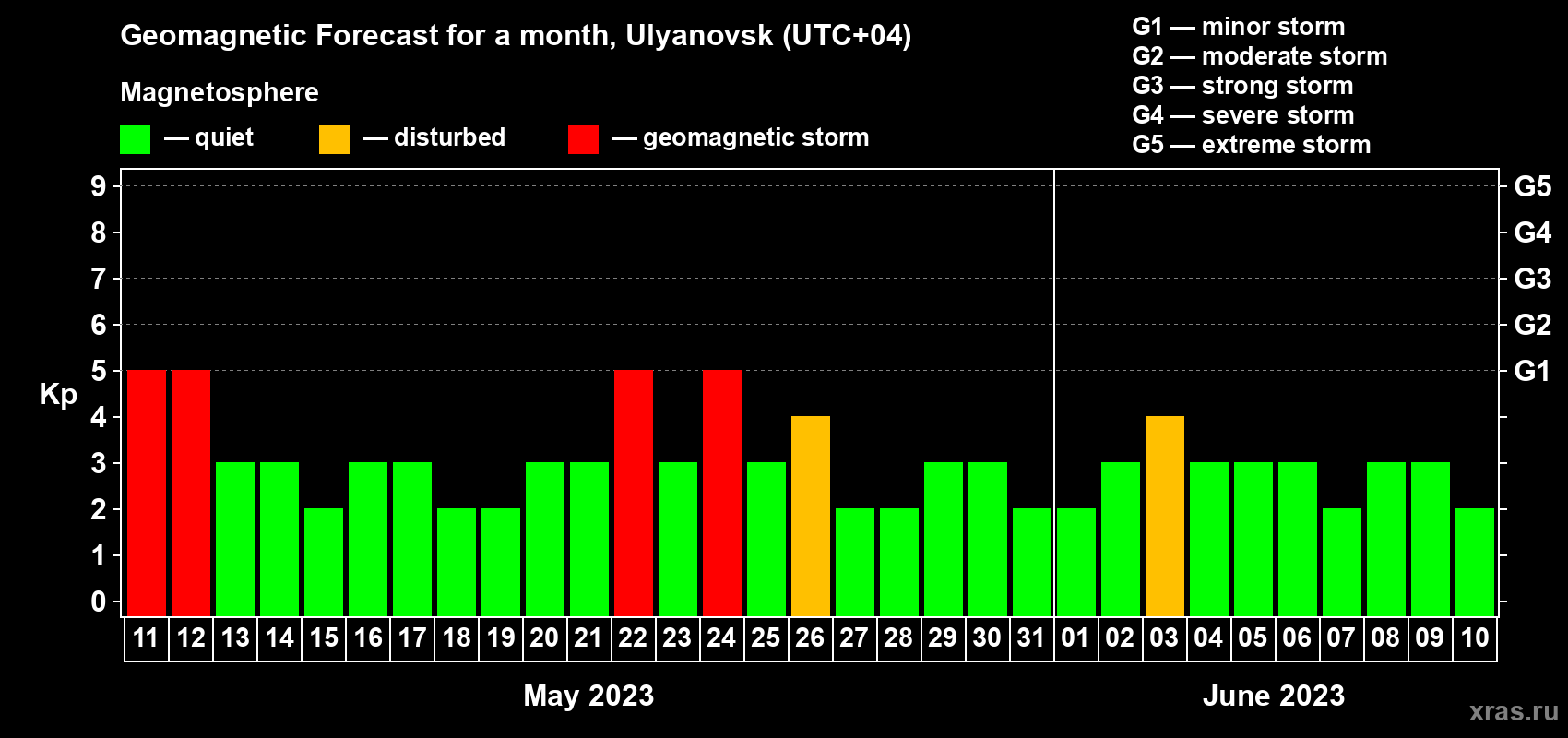Click the G3 label on right axis
This screenshot has width=1568, height=738.
pos(1533,279)
